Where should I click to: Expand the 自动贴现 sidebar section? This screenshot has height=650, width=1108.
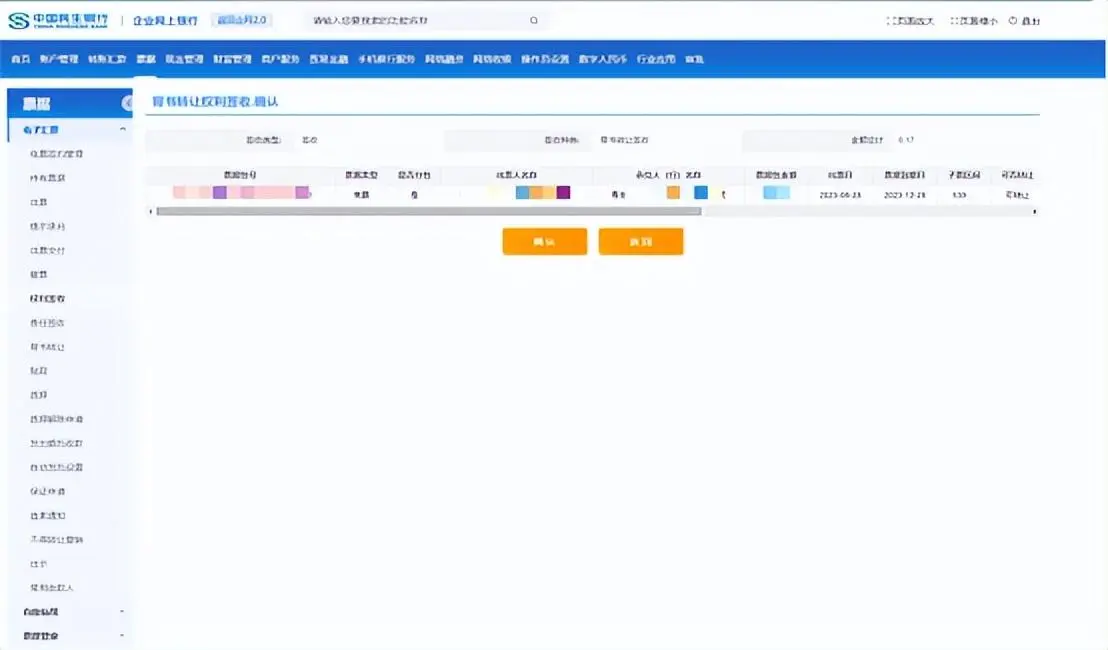point(122,612)
